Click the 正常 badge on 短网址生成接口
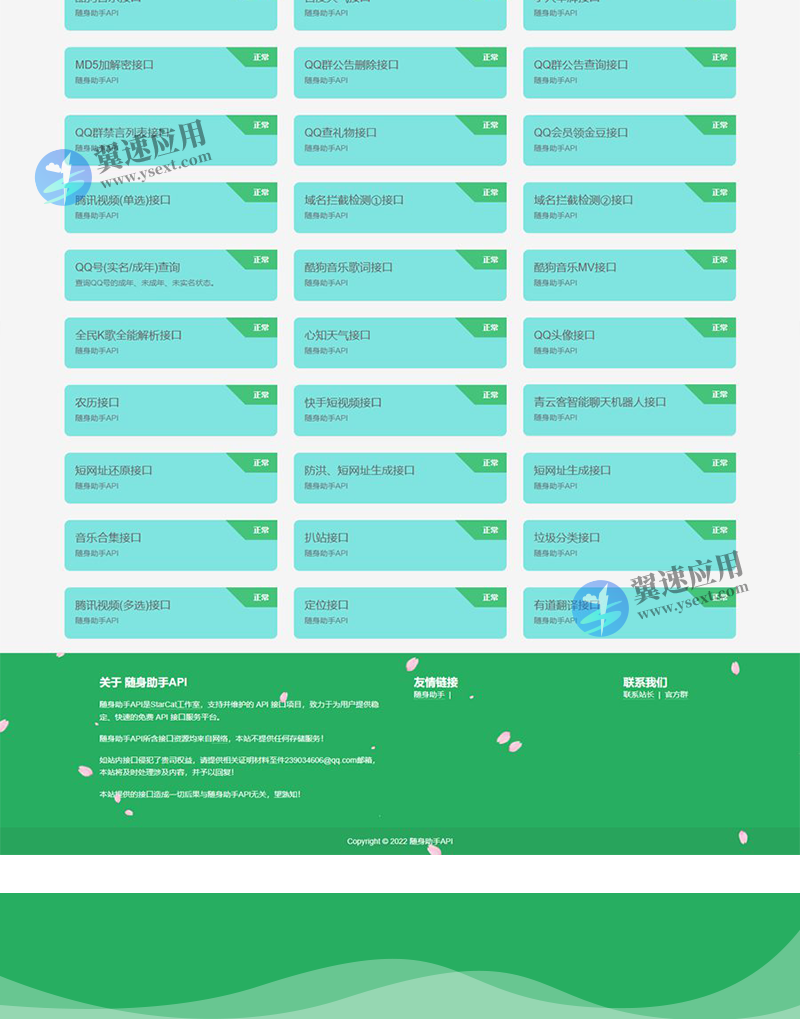 [x=718, y=462]
